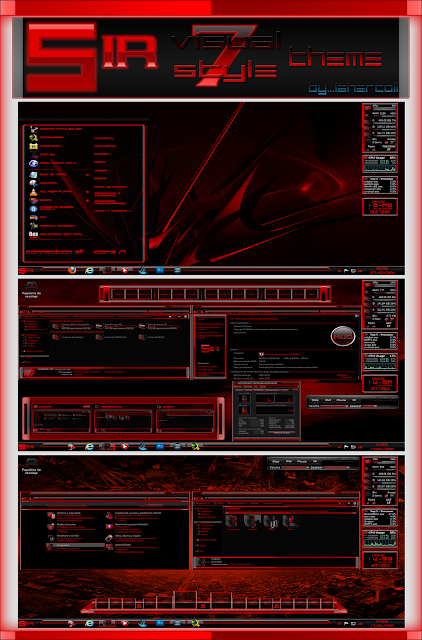Click the media player icon on top desktop taskbar
The height and width of the screenshot is (640, 422).
pyautogui.click(x=124, y=270)
